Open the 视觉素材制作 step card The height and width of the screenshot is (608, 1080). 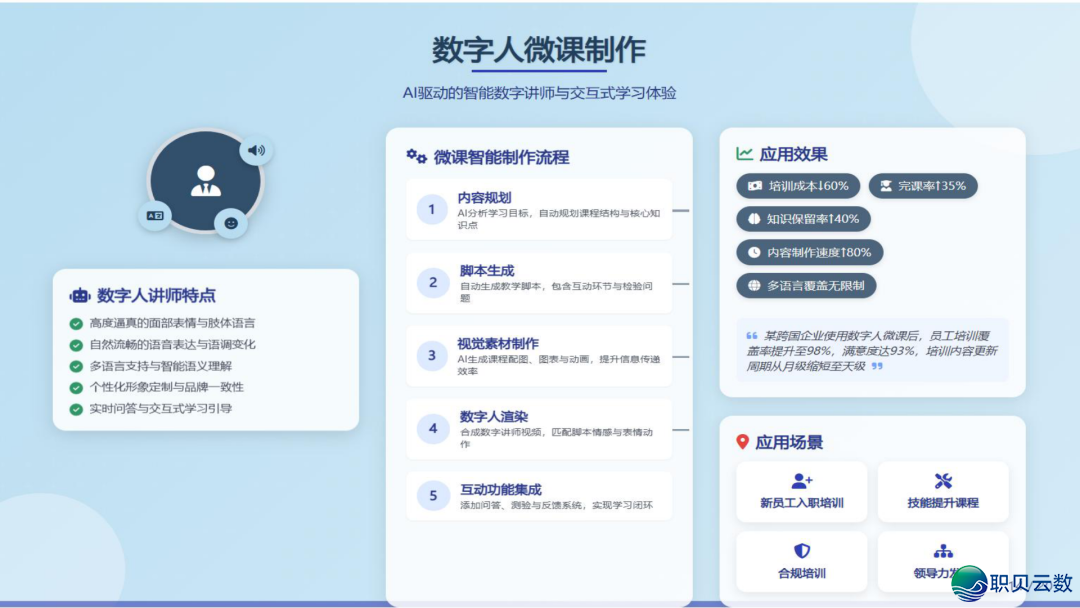[x=539, y=355]
